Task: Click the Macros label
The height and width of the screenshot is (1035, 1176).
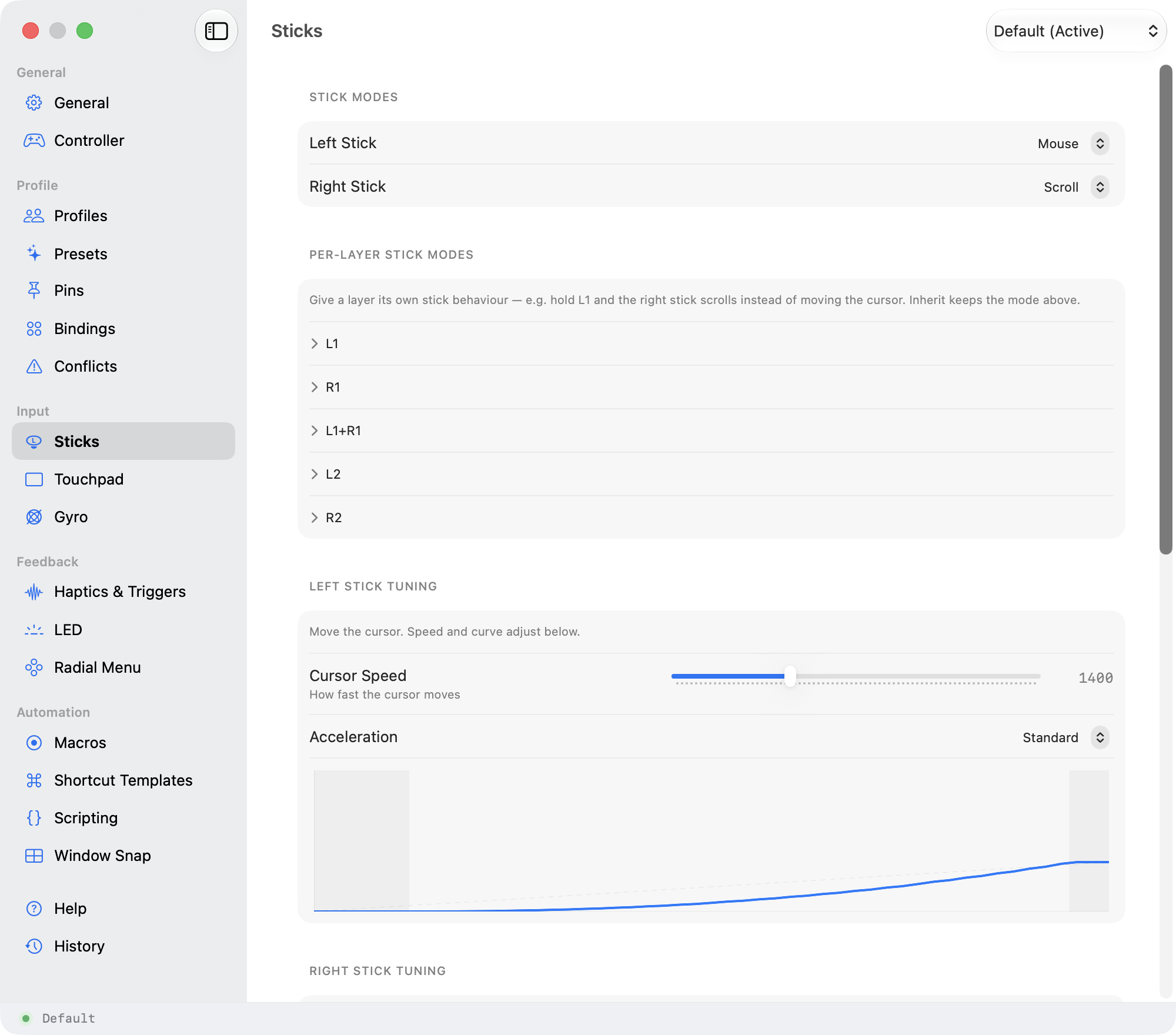Action: coord(80,743)
